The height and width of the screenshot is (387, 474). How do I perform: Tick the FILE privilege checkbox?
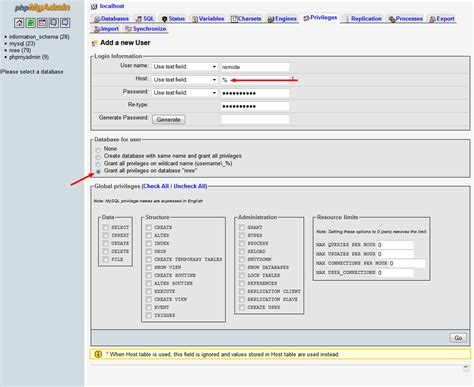click(106, 259)
